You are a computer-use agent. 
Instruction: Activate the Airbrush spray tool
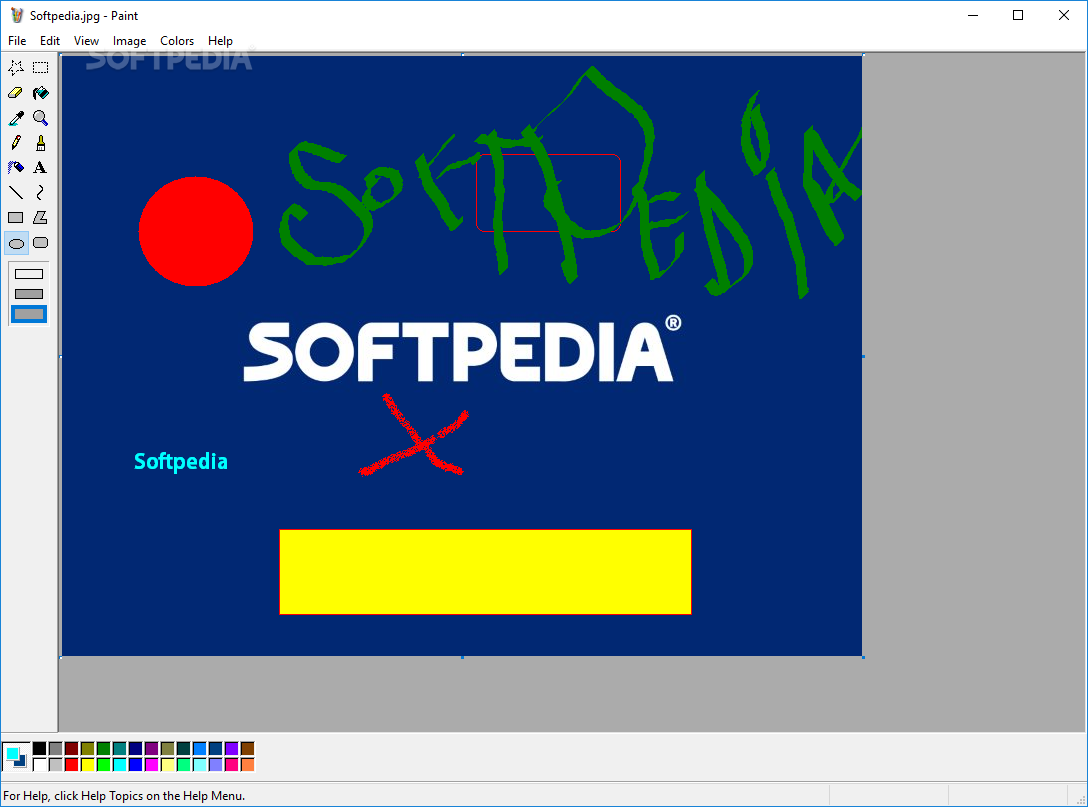(x=16, y=167)
